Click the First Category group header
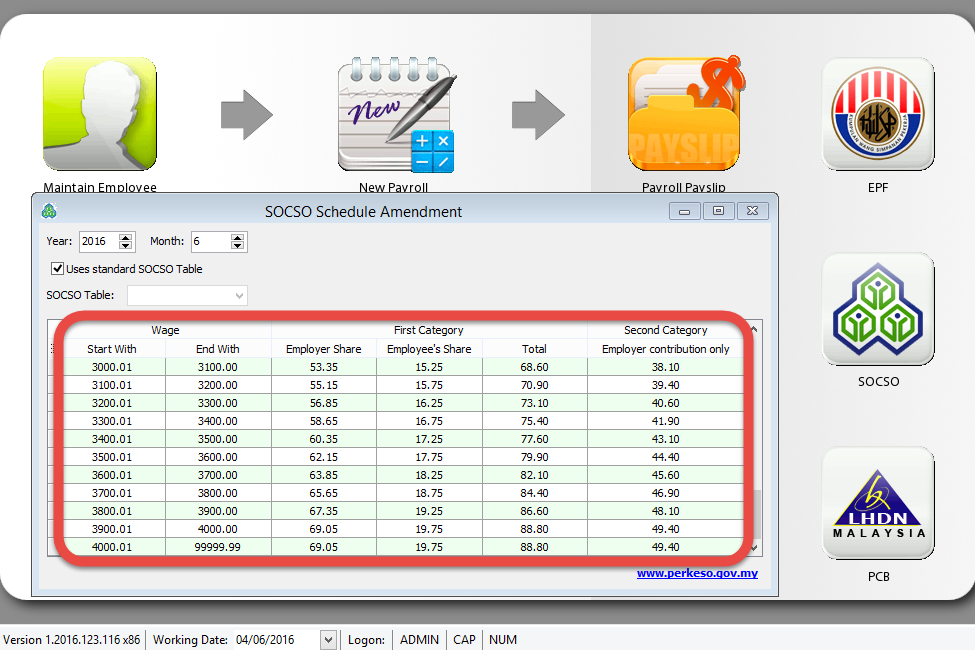Viewport: 975px width, 650px height. 428,330
